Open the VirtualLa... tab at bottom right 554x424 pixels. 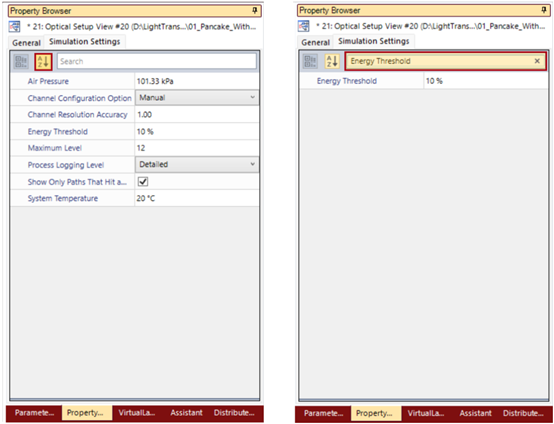pos(425,413)
